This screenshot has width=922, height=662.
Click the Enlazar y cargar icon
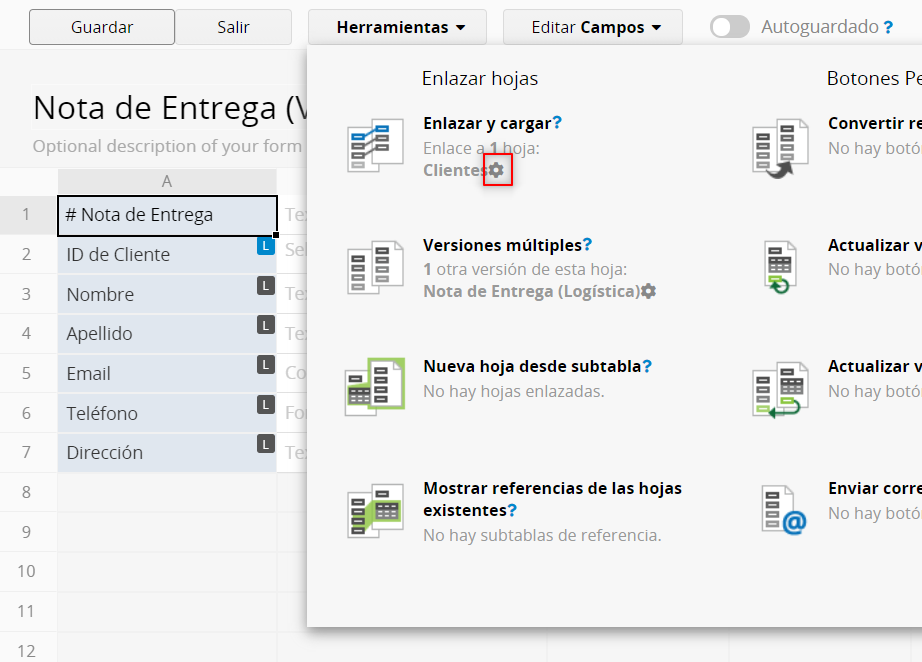click(x=375, y=146)
